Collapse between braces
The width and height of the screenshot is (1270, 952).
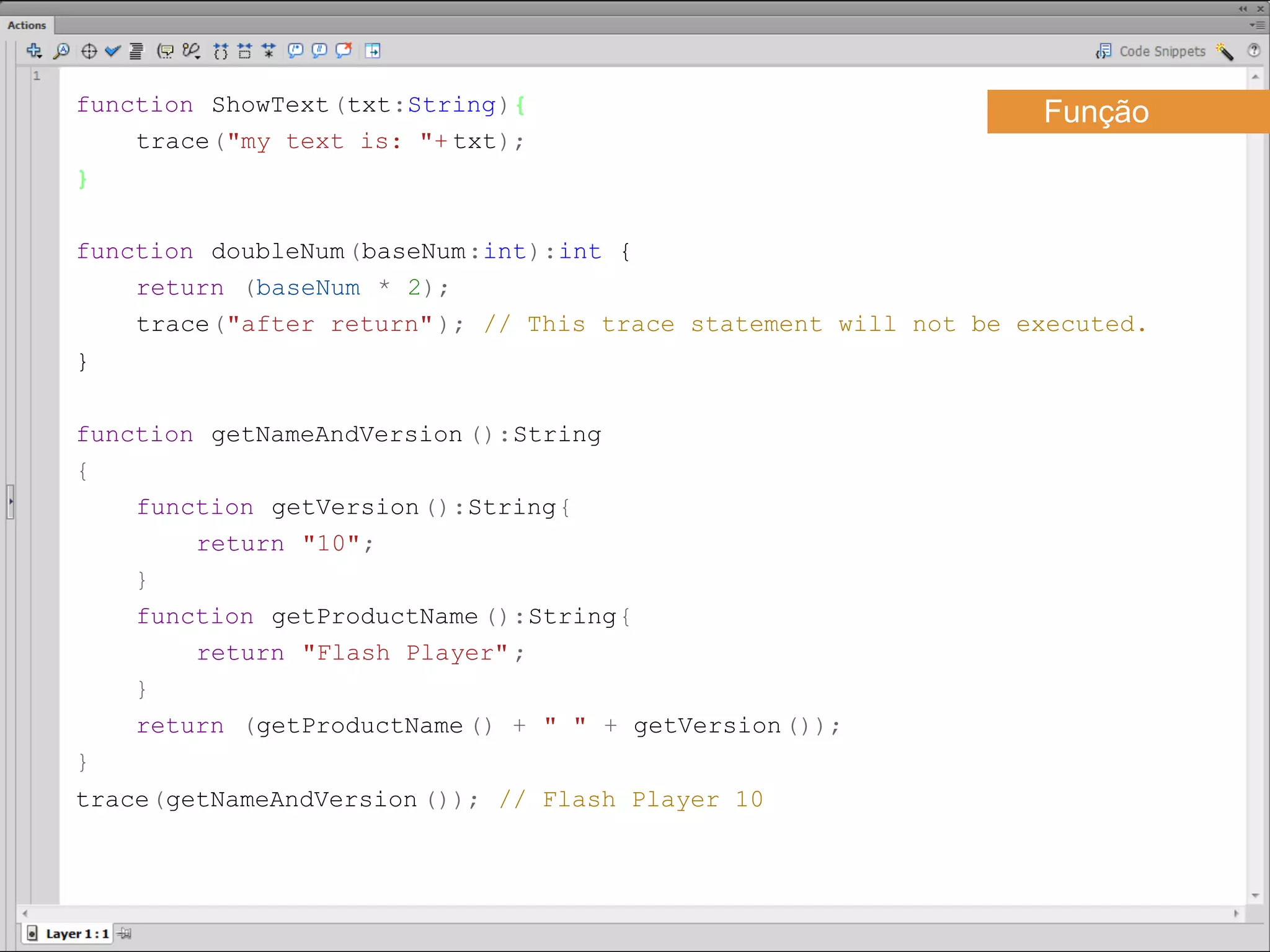click(x=221, y=51)
